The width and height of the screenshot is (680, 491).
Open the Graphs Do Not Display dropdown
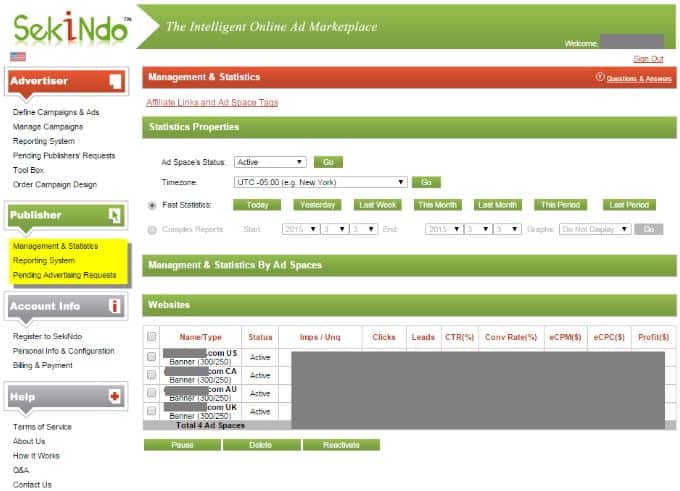pos(595,229)
